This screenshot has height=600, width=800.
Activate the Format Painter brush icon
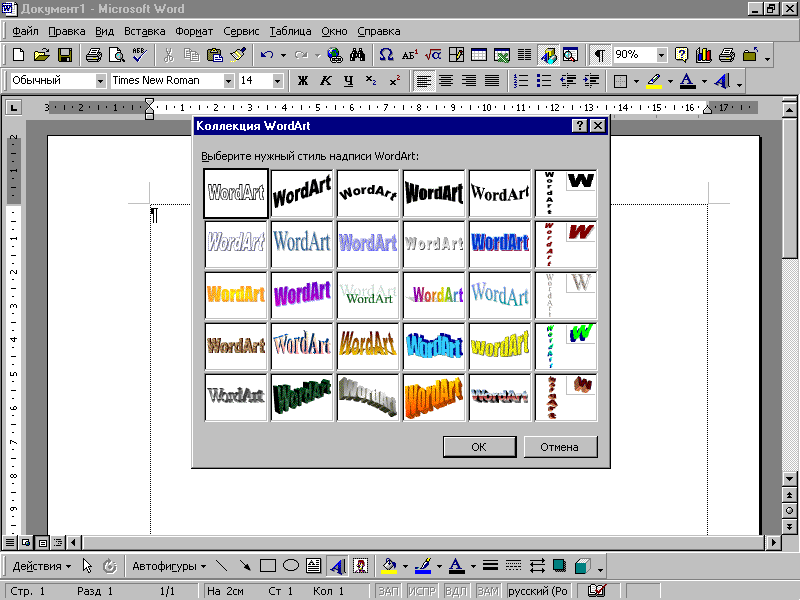(238, 55)
